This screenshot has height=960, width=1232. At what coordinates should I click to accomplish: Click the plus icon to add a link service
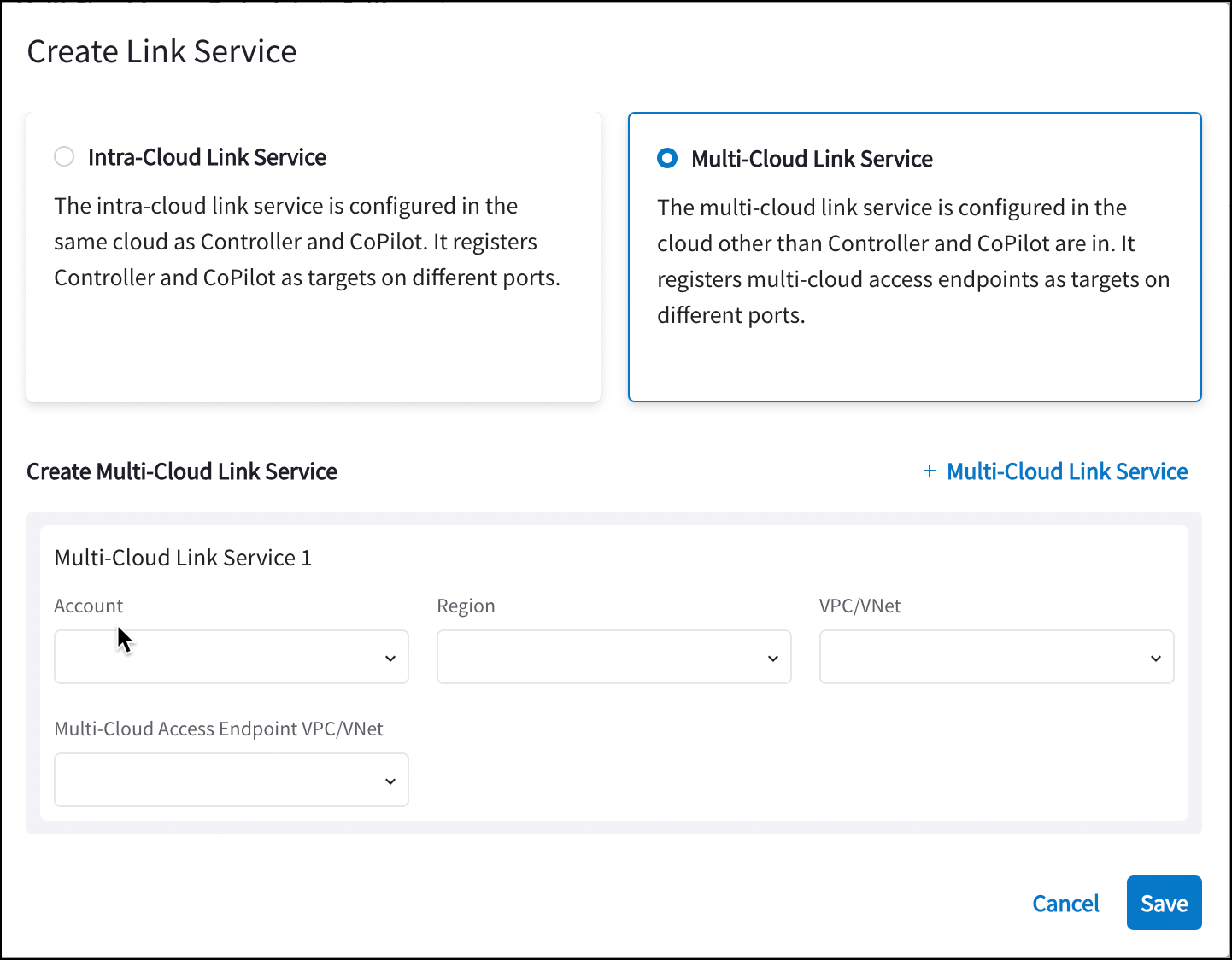point(930,471)
